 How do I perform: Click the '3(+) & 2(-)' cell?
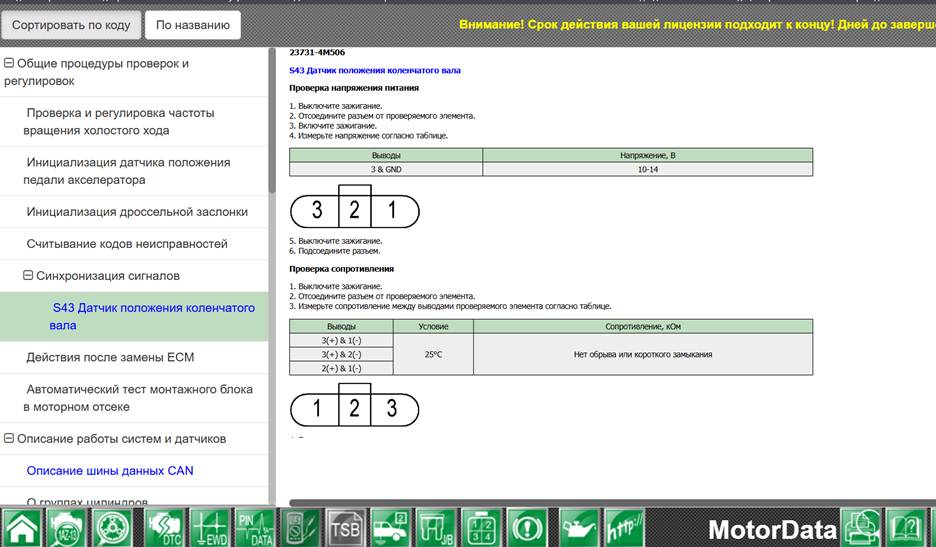[x=341, y=354]
